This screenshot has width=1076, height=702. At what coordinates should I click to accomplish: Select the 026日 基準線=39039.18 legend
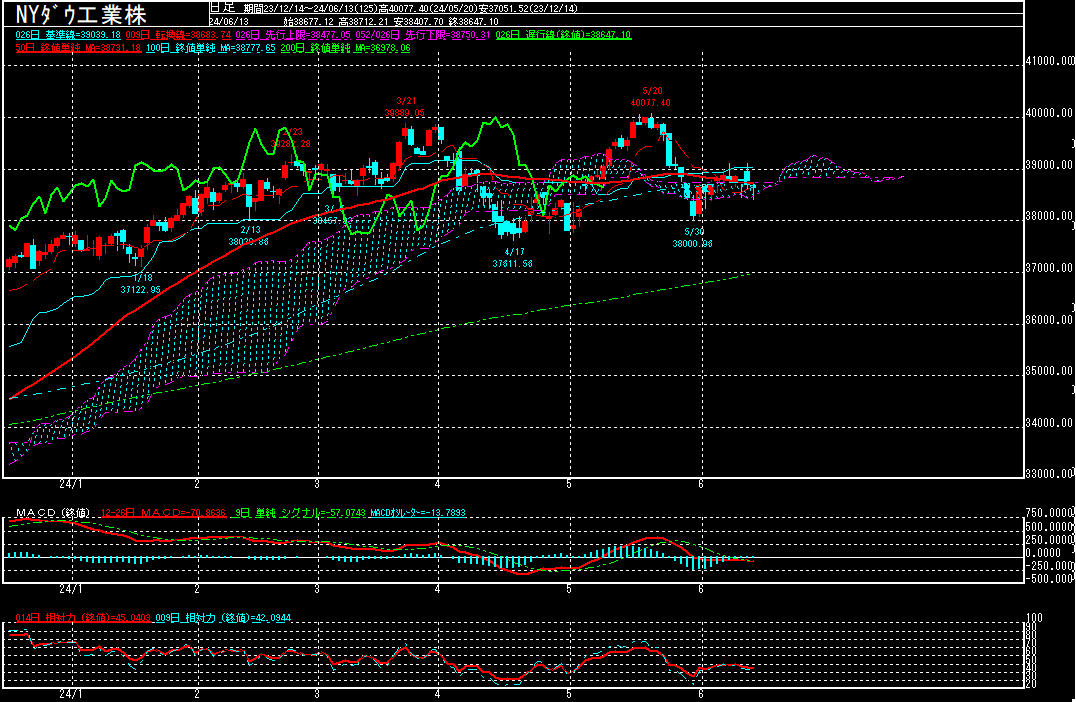(x=68, y=34)
